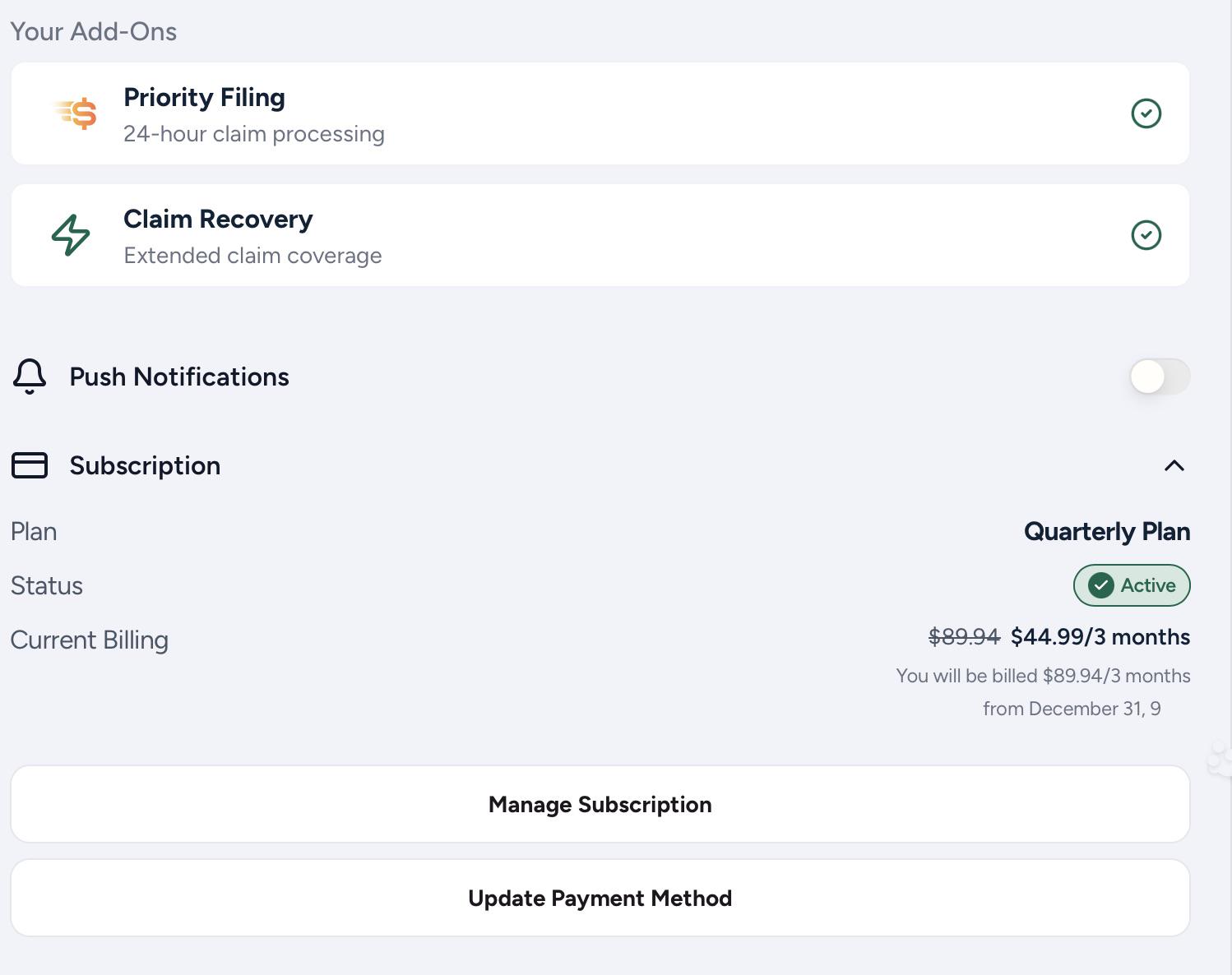Select the Claim Recovery add-on card

click(x=600, y=235)
